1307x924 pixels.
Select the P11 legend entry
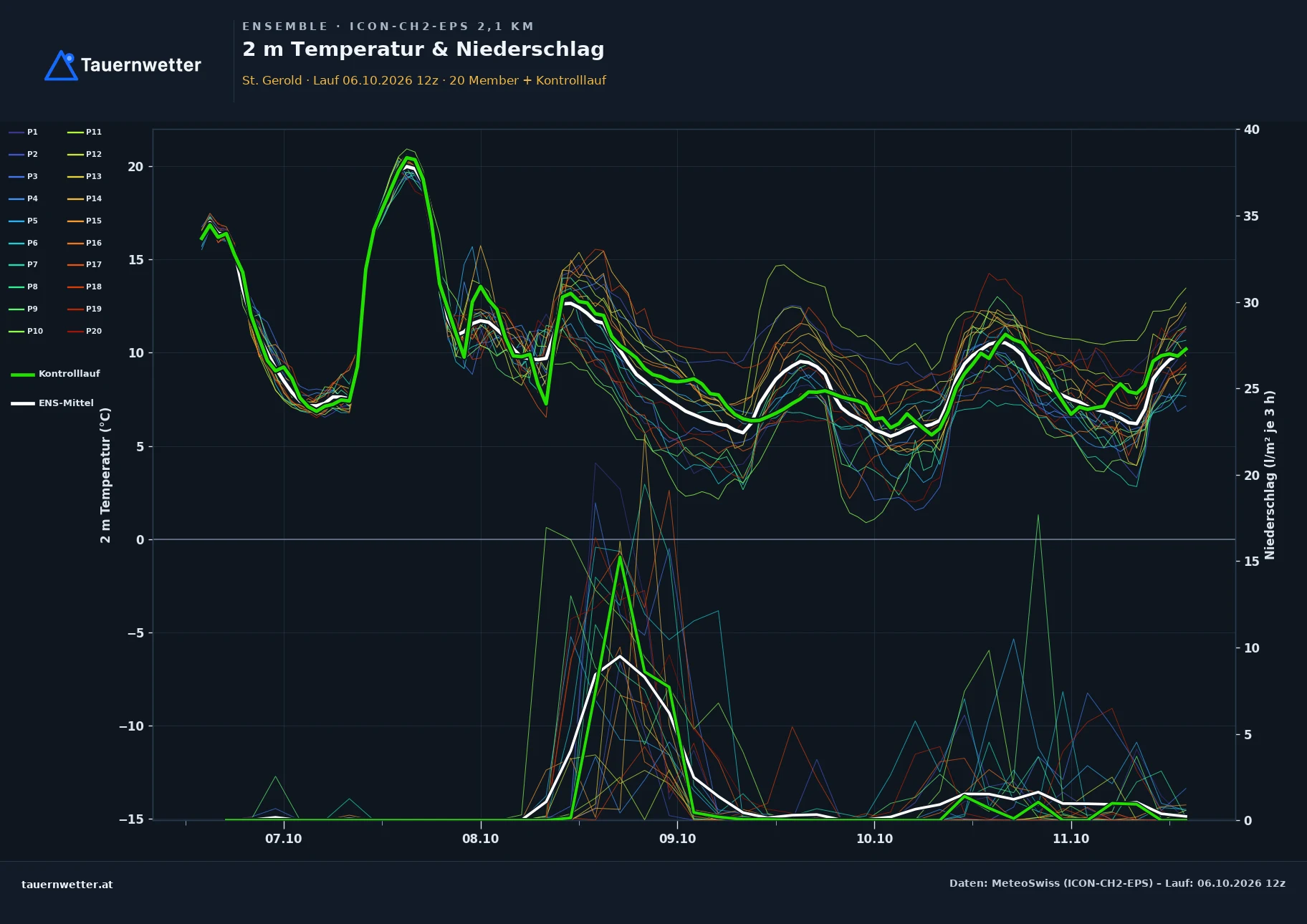coord(85,132)
